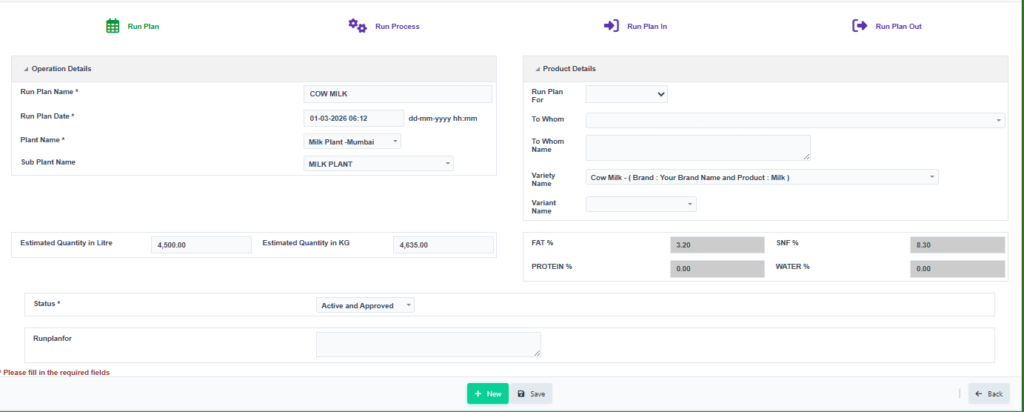This screenshot has height=412, width=1024.
Task: Open the Run Plan For dropdown
Action: 627,95
